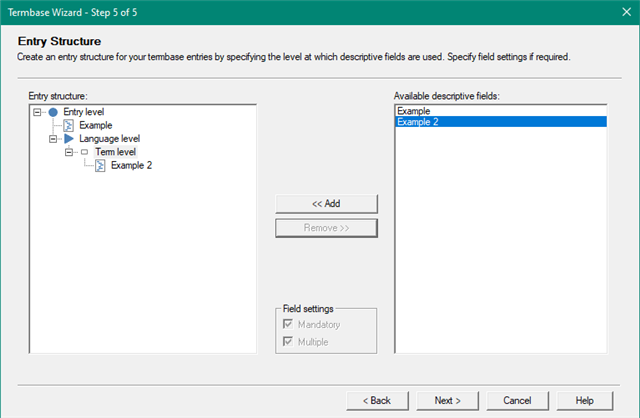Click the Example field icon in tree

click(x=68, y=126)
